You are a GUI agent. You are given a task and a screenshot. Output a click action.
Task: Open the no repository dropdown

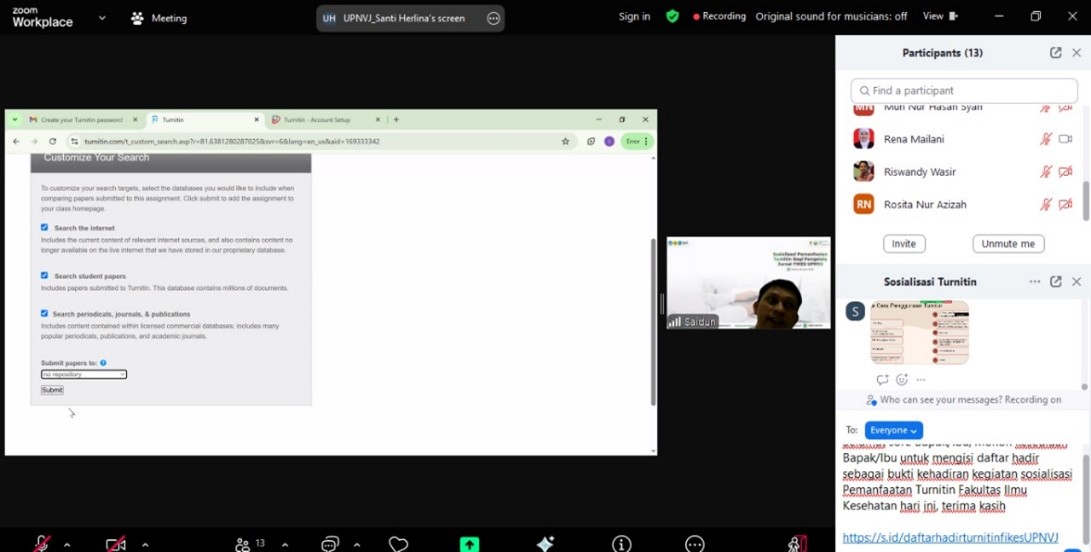(83, 374)
